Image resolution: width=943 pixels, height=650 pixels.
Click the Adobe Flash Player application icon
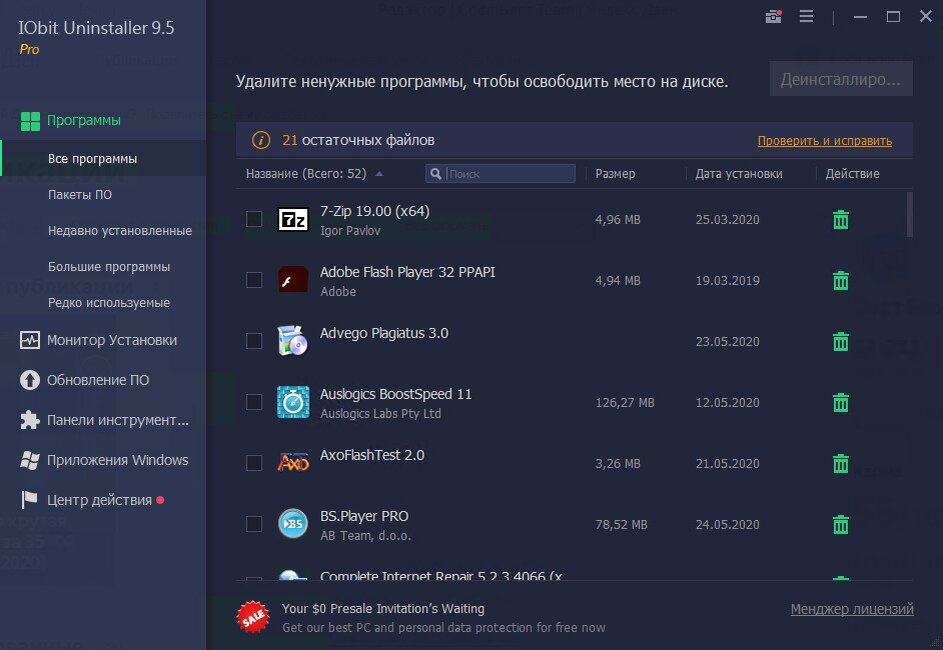[x=293, y=280]
